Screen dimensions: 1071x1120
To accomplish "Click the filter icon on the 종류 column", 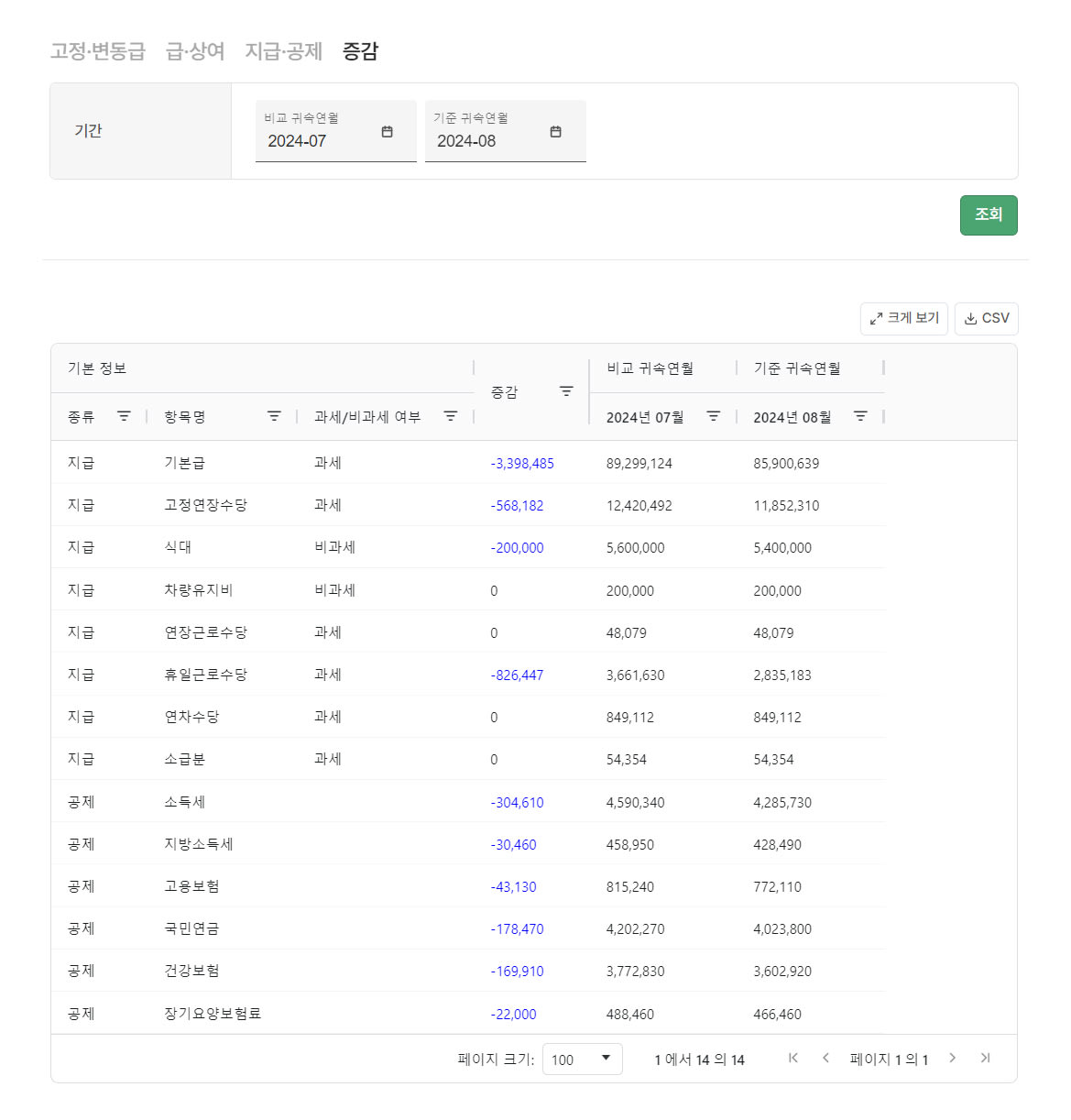I will pyautogui.click(x=124, y=416).
